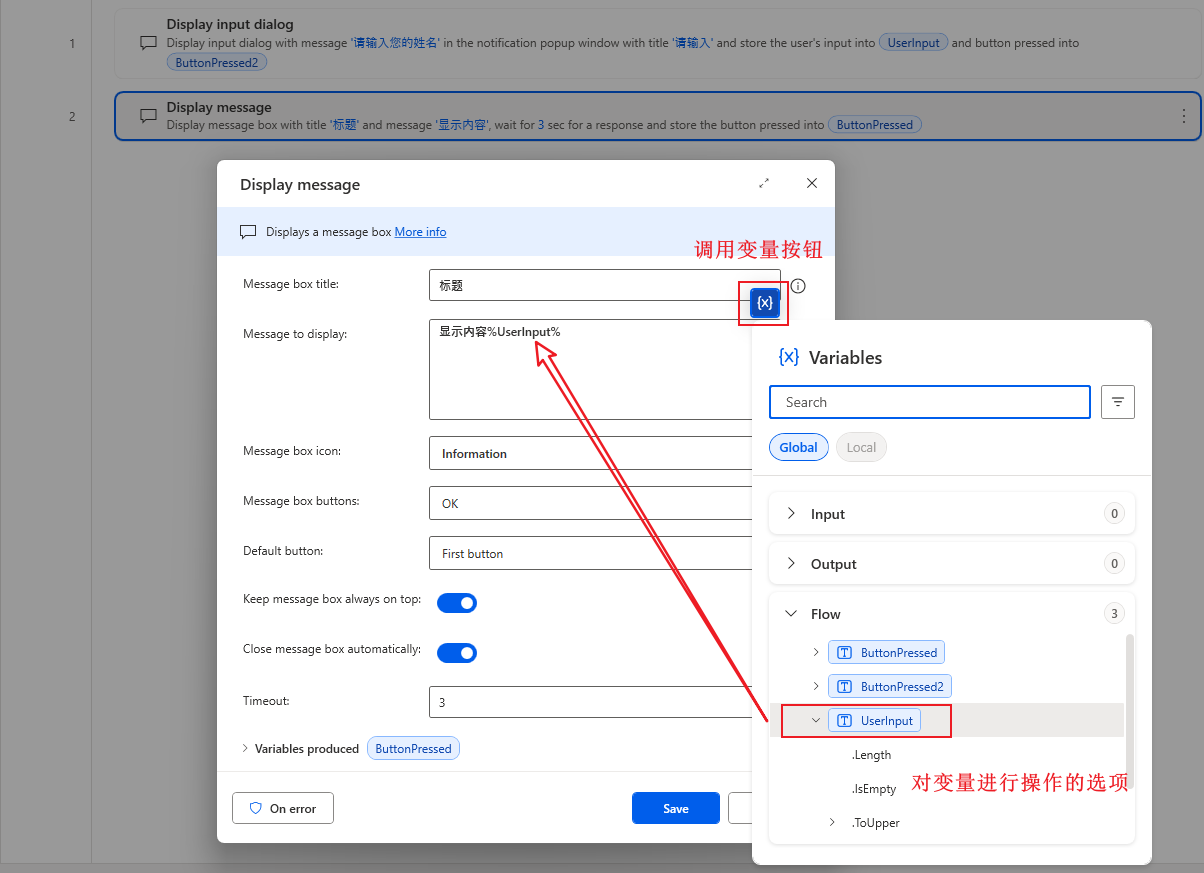Click the text type icon of the ButtonPressed variable
Screen dimensions: 1204x873
845,653
